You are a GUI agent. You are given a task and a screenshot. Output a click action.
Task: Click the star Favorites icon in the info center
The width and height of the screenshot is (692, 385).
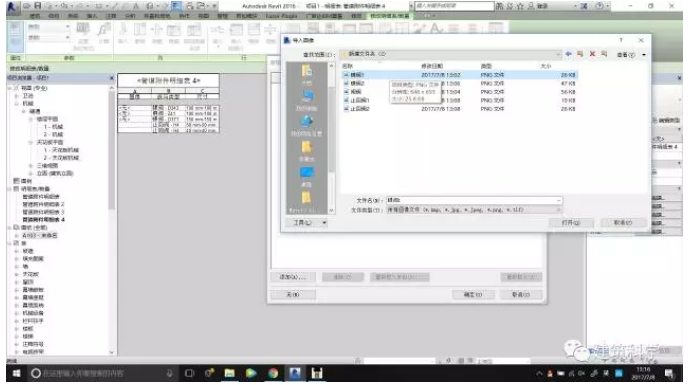(521, 6)
